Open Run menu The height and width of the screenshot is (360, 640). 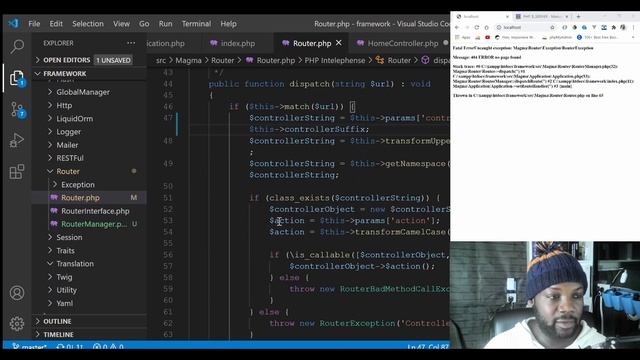[x=165, y=24]
